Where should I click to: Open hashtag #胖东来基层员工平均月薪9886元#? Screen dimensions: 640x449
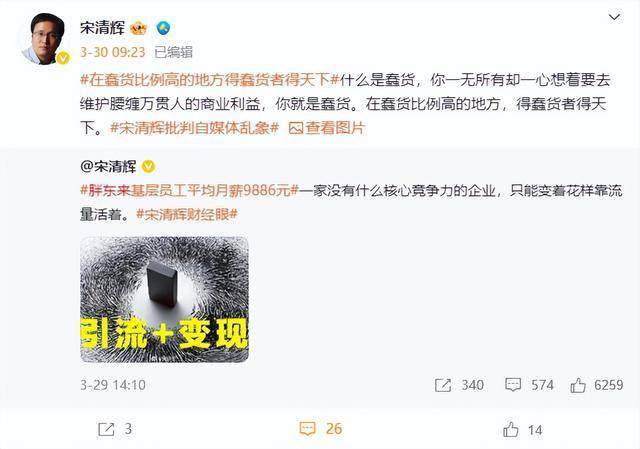[190, 190]
